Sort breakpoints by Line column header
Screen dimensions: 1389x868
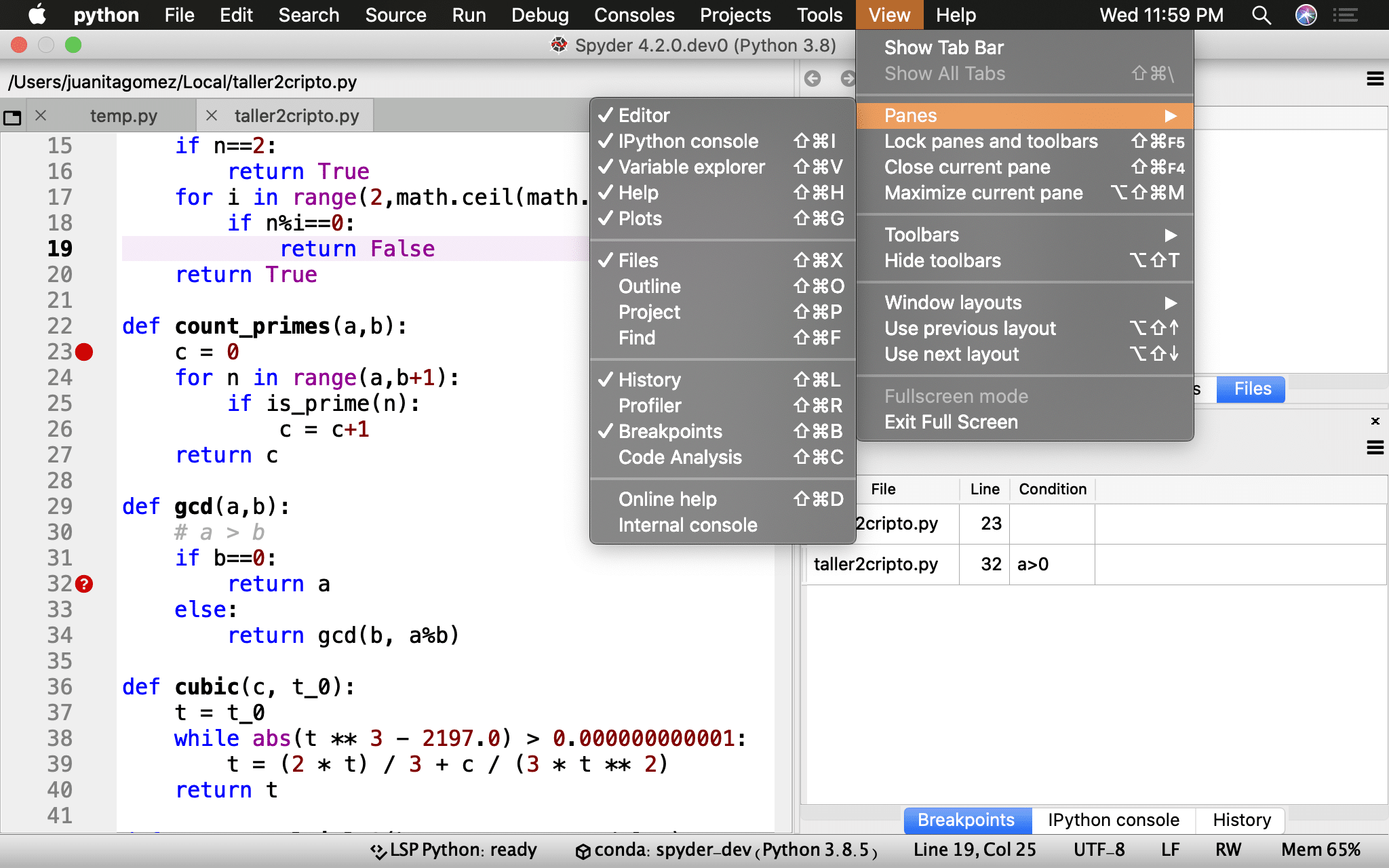[985, 489]
